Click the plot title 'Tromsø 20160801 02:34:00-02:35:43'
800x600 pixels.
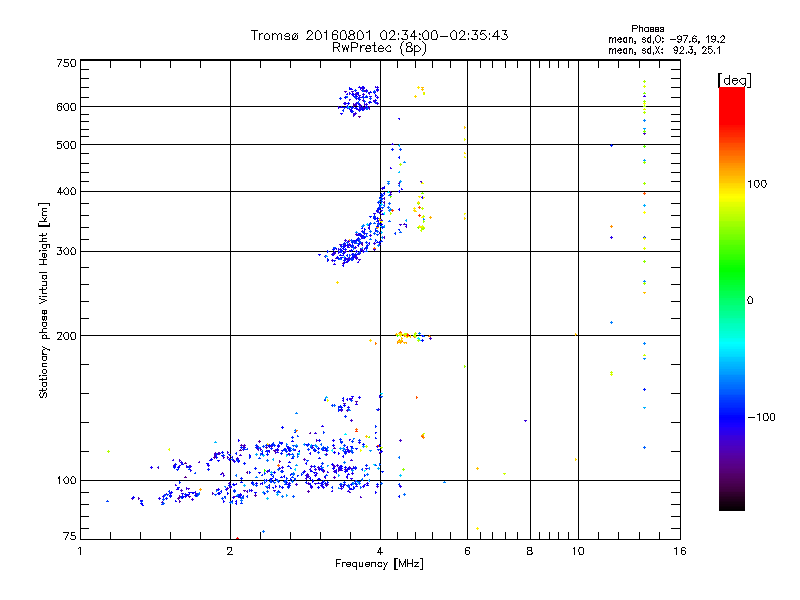coord(379,35)
